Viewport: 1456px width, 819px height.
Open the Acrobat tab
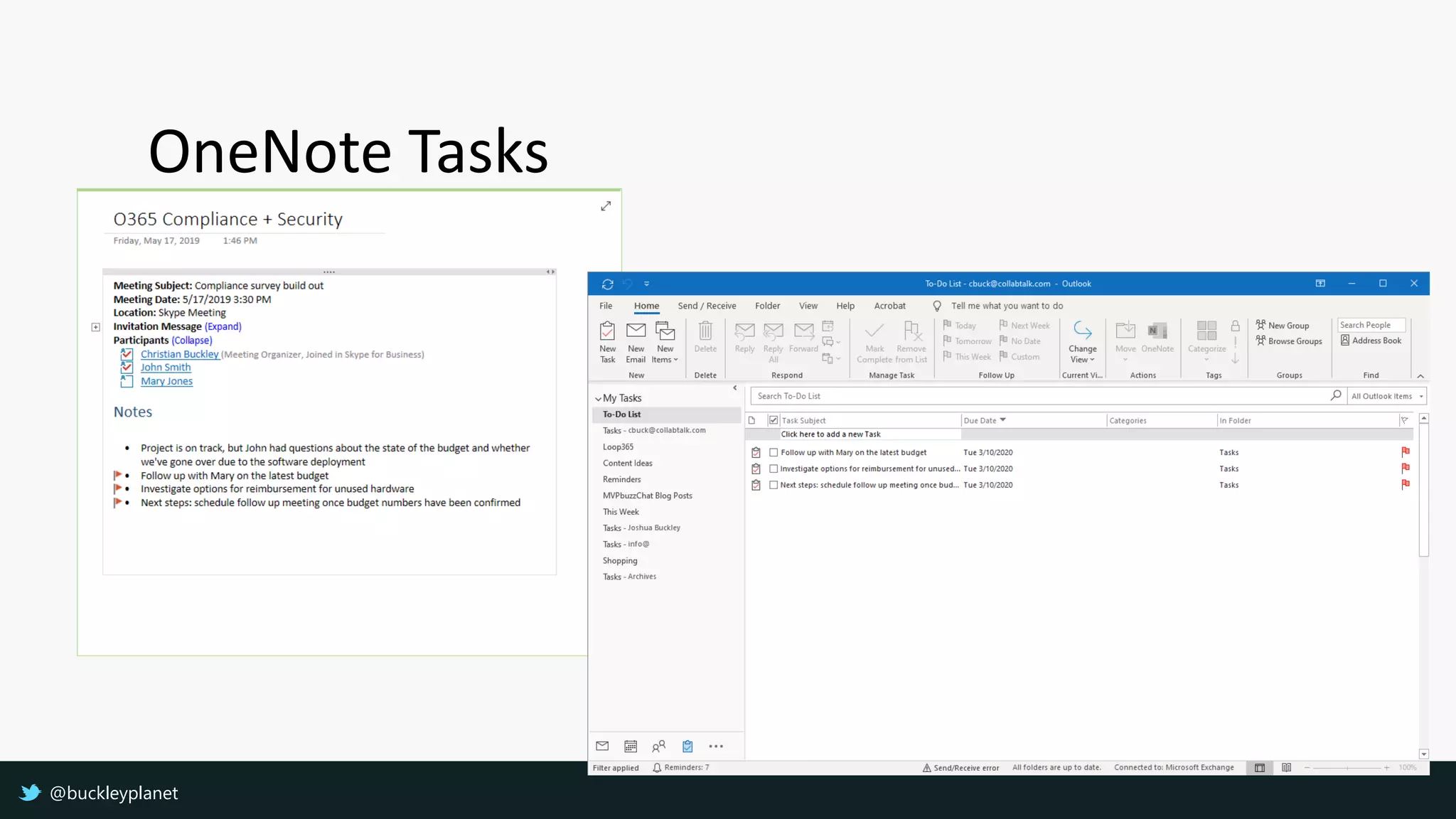click(x=890, y=306)
